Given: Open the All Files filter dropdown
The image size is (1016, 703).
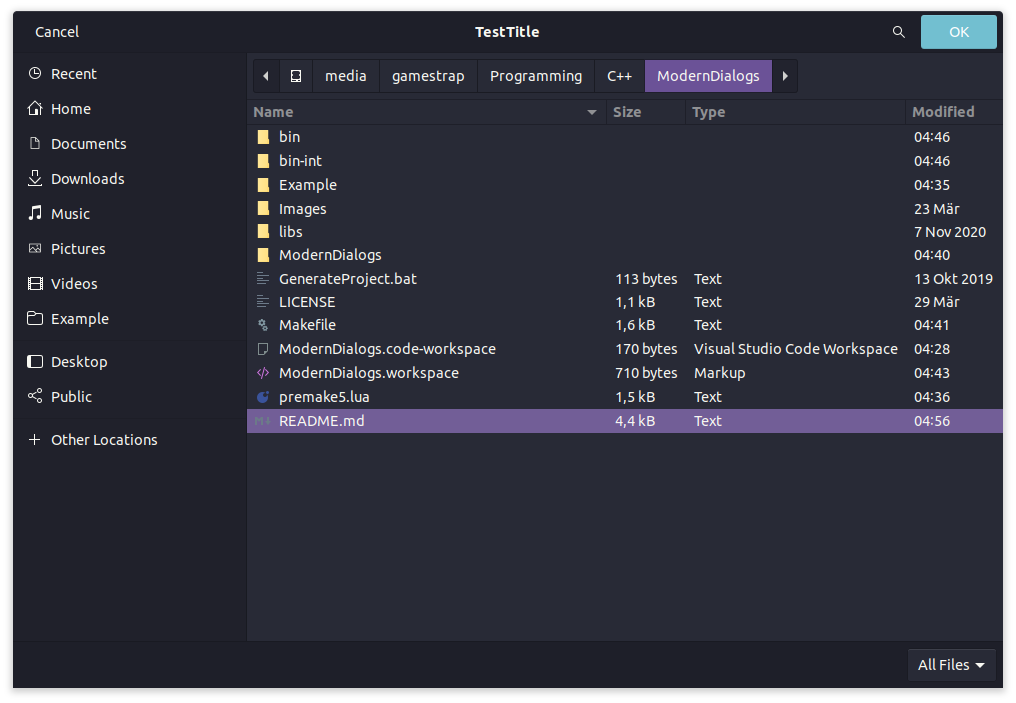Looking at the screenshot, I should (951, 665).
